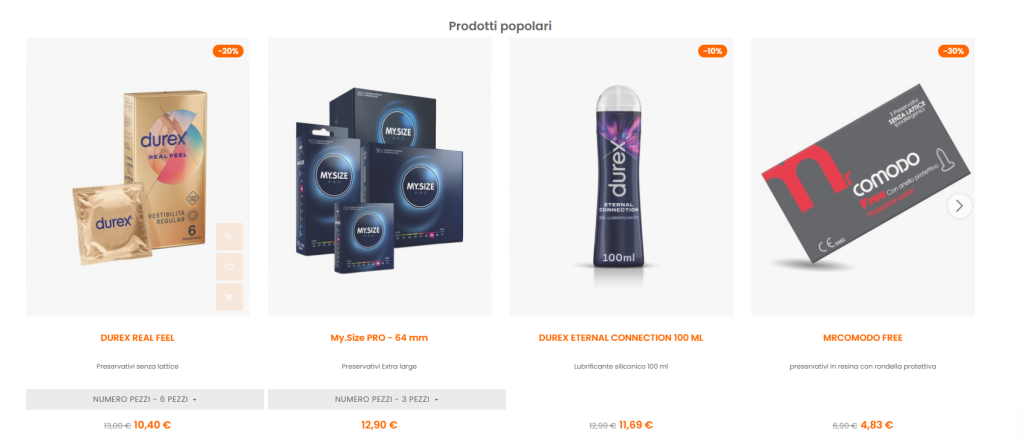Open My.Size PRO - 64 mm product link

point(379,338)
